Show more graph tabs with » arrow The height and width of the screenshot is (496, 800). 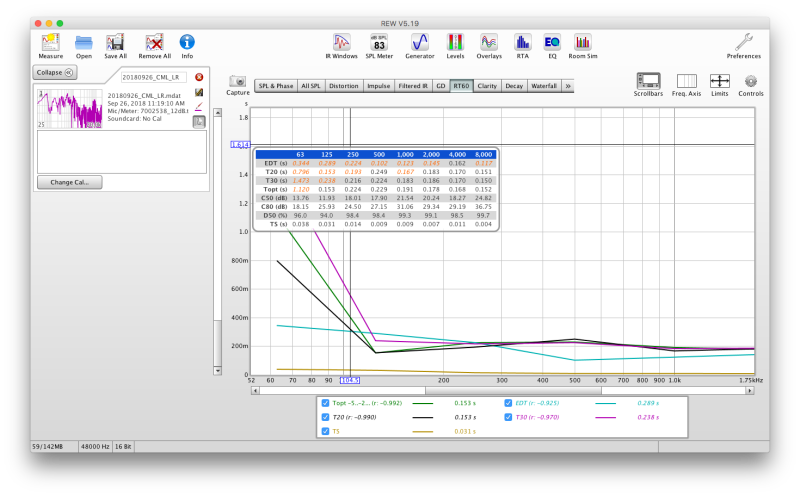568,86
